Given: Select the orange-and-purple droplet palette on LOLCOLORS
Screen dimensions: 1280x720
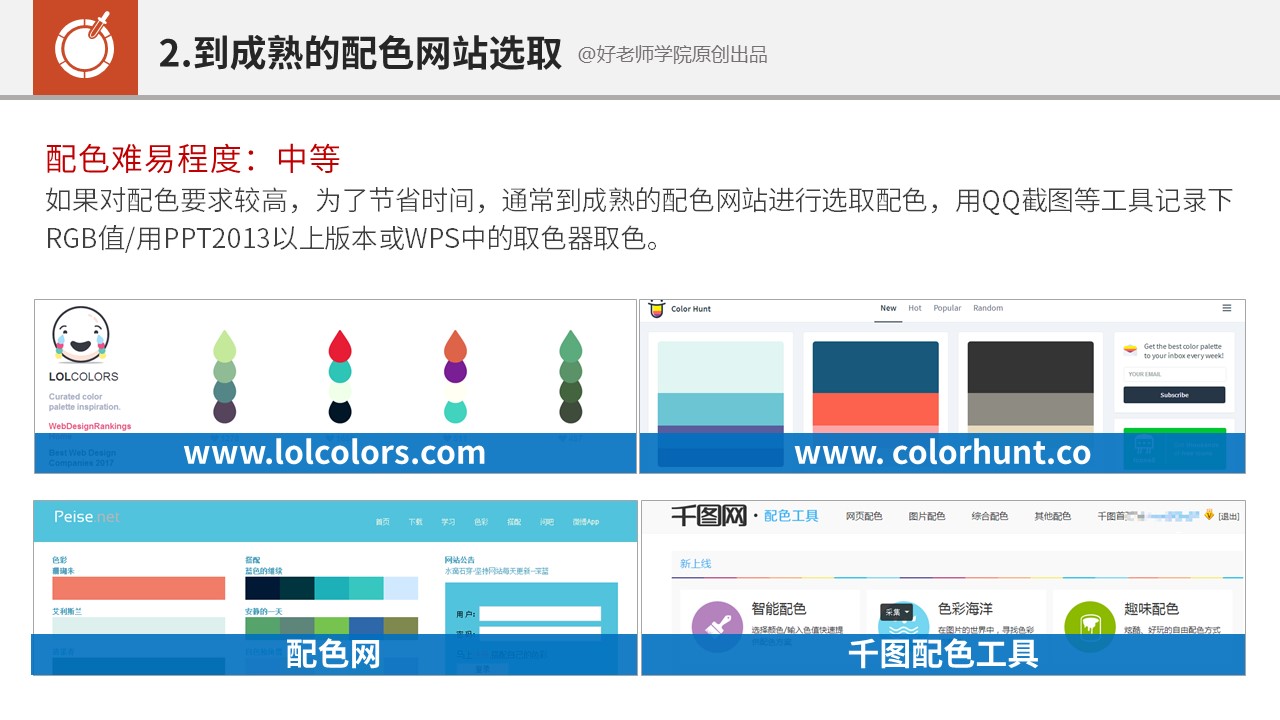Looking at the screenshot, I should [x=455, y=376].
